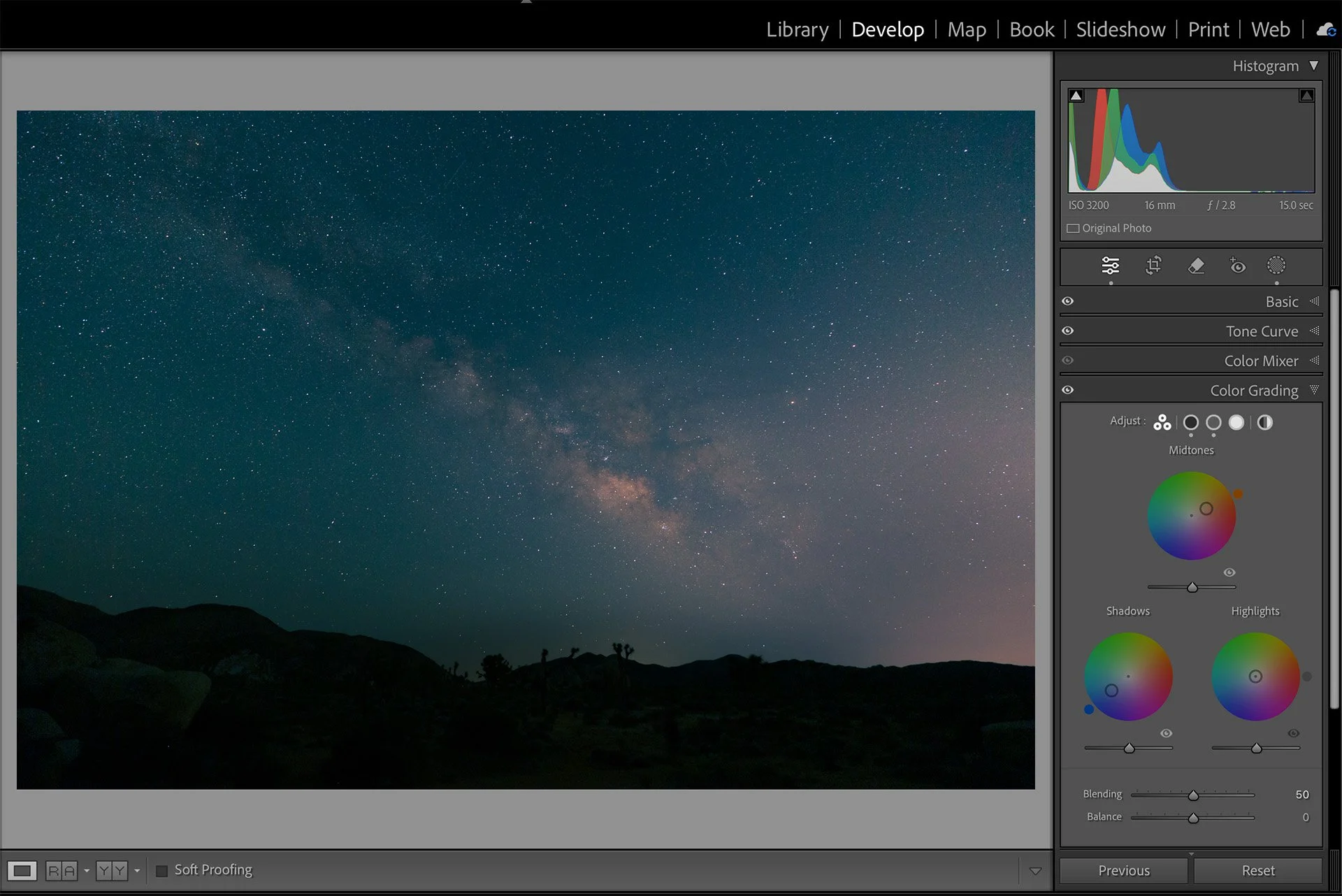Select the Crop tool icon
The height and width of the screenshot is (896, 1342).
pyautogui.click(x=1153, y=266)
